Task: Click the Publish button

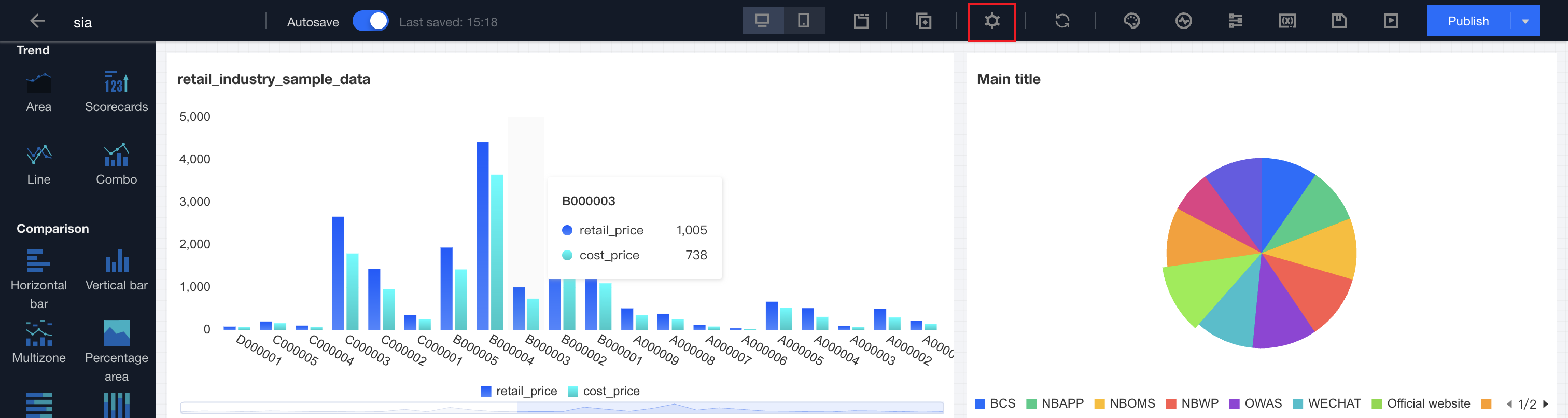Action: [x=1467, y=21]
